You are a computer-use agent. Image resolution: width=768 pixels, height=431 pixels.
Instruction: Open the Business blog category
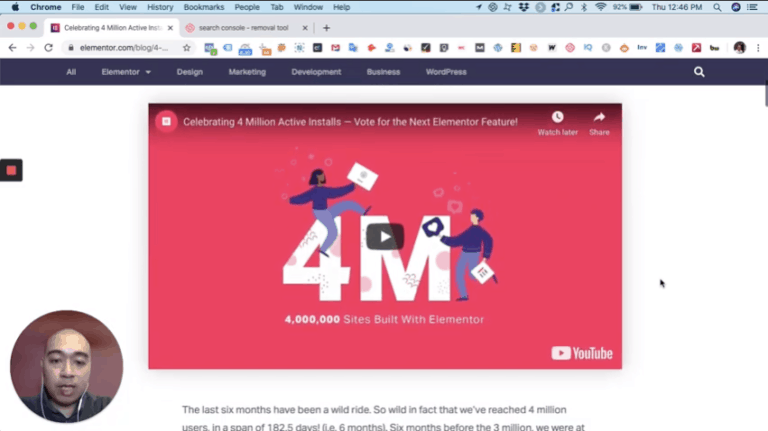coord(383,72)
